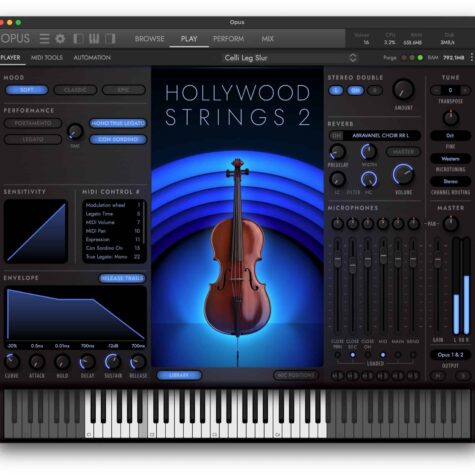The width and height of the screenshot is (475, 475).
Task: Toggle Release Trails in Envelope
Action: pos(122,278)
